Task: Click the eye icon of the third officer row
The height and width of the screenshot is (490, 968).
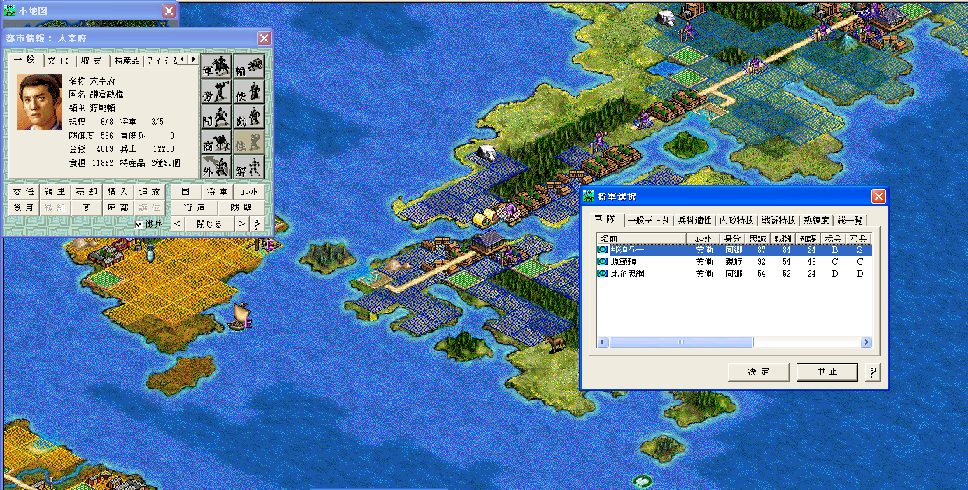Action: [603, 273]
